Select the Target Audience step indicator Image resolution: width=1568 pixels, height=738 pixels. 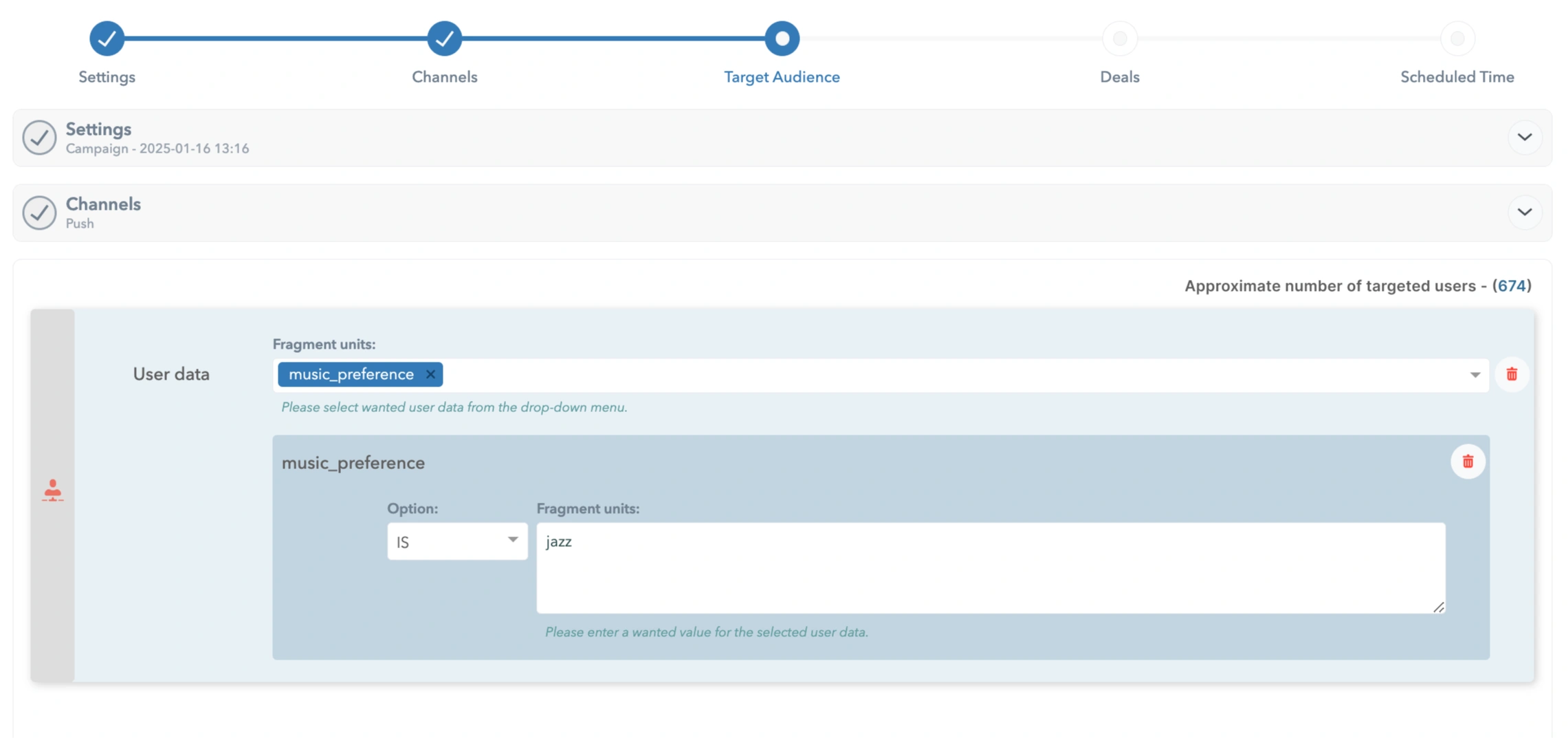pos(781,38)
